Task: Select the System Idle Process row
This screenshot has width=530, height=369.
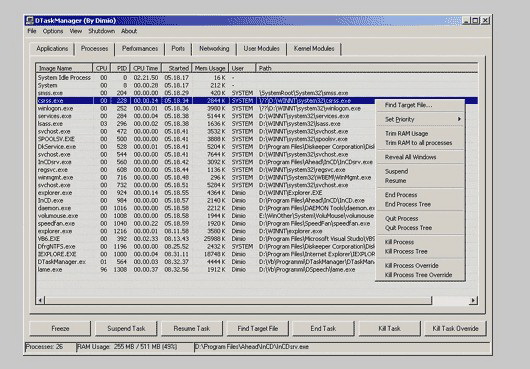Action: (x=257, y=78)
